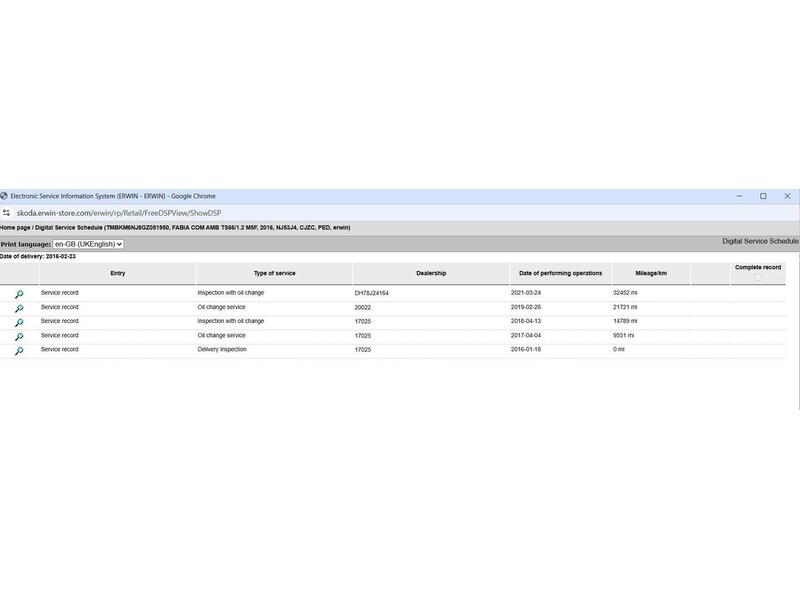The width and height of the screenshot is (800, 600).
Task: Maximize the Chrome popup window
Action: (x=763, y=196)
